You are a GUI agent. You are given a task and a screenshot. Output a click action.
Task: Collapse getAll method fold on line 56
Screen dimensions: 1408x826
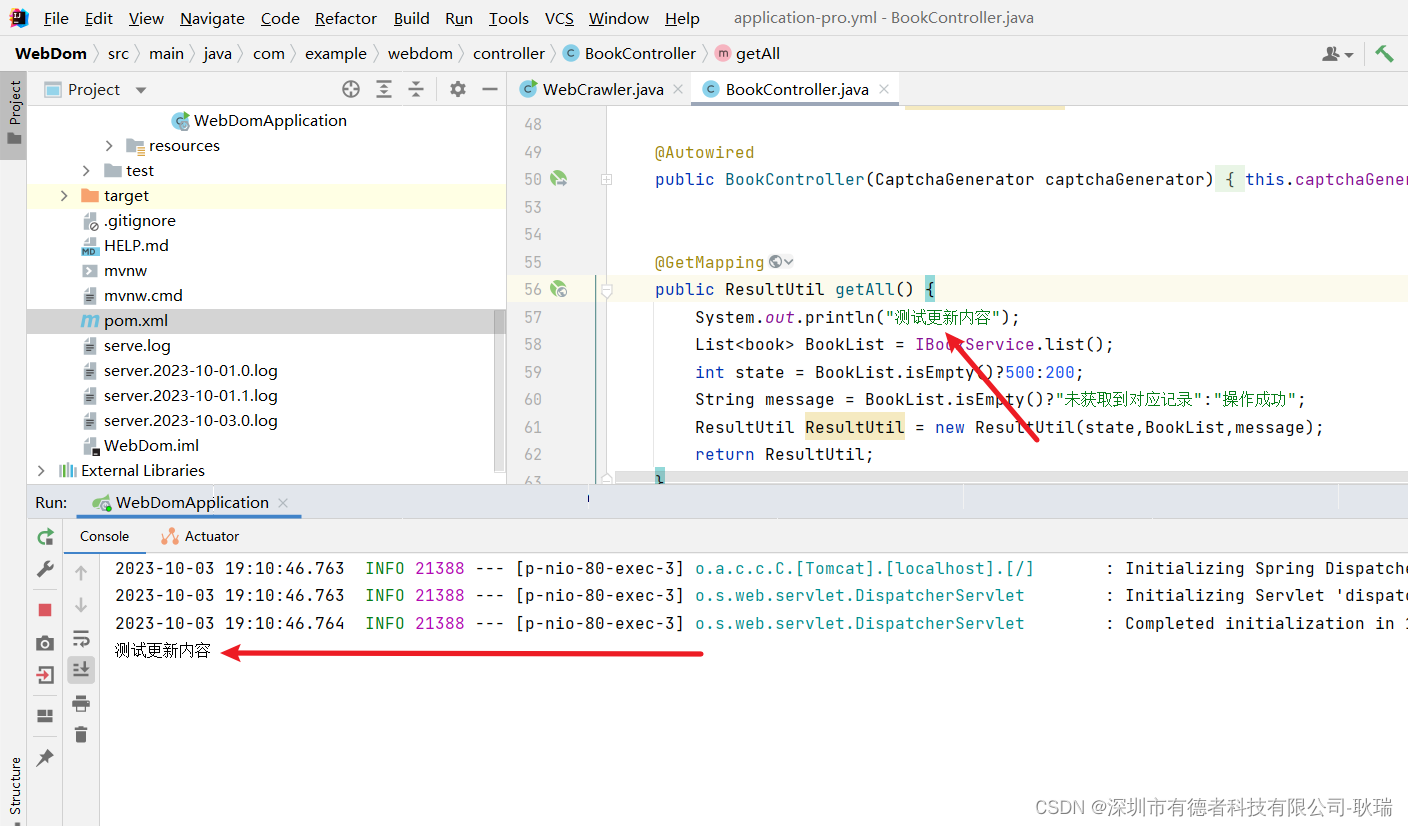click(x=606, y=290)
